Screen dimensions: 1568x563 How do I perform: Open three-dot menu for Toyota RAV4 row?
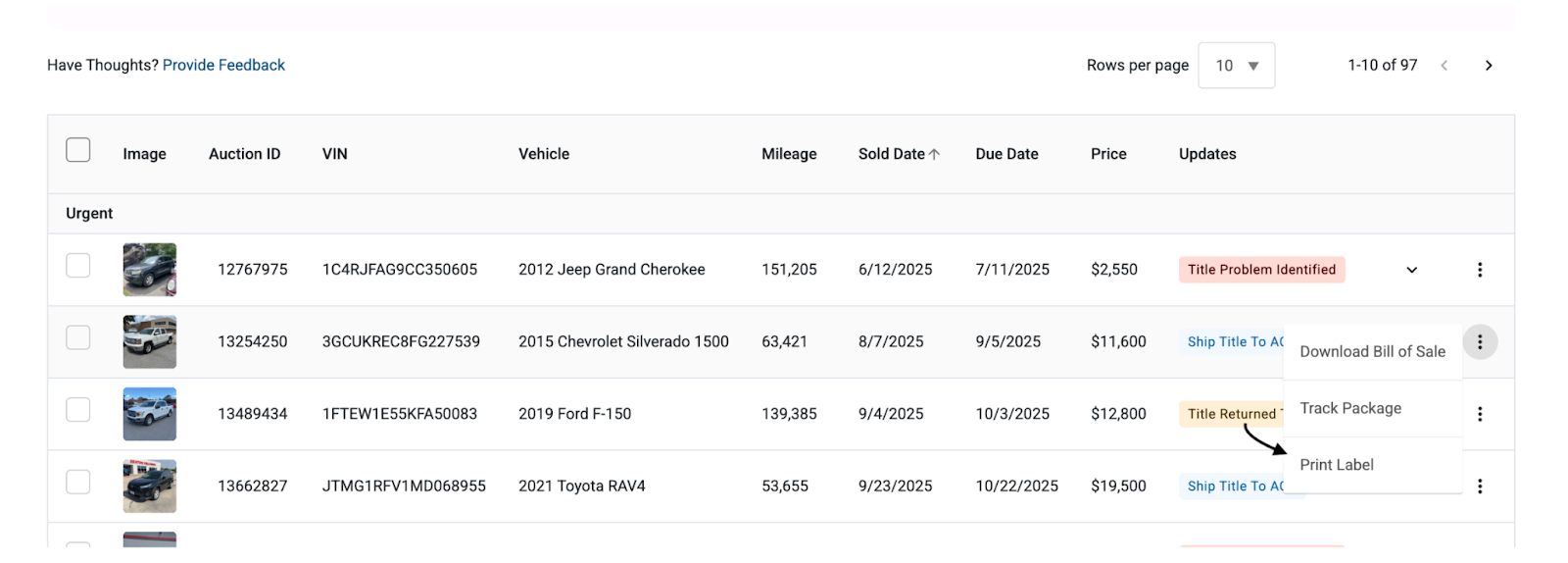click(x=1480, y=486)
